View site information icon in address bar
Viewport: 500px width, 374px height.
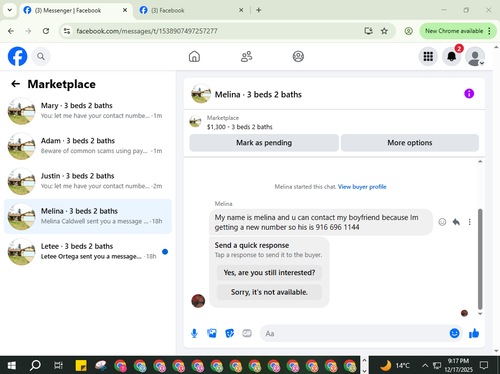pos(67,31)
